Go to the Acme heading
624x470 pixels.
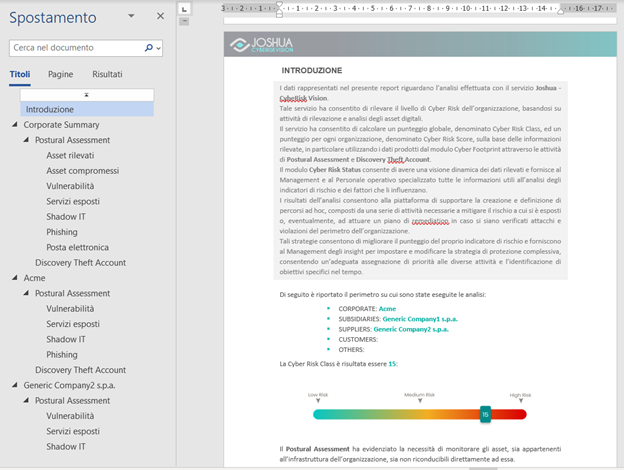[34, 278]
